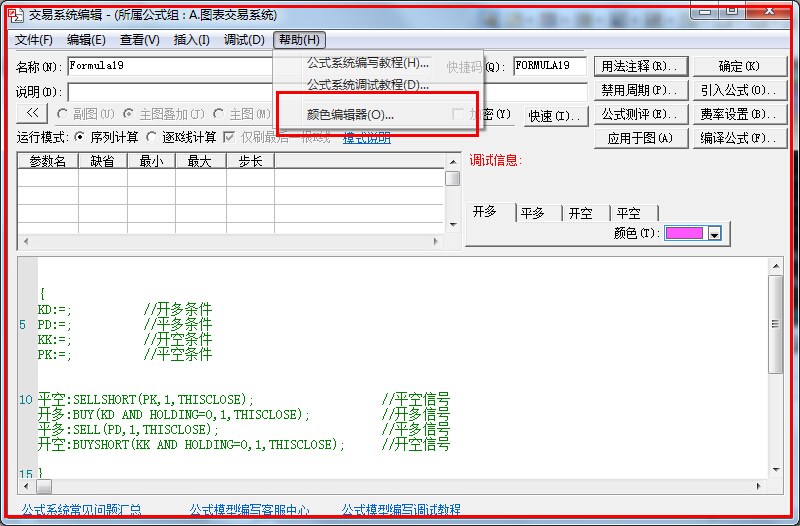
Task: Click the << collapse button
Action: (x=32, y=114)
